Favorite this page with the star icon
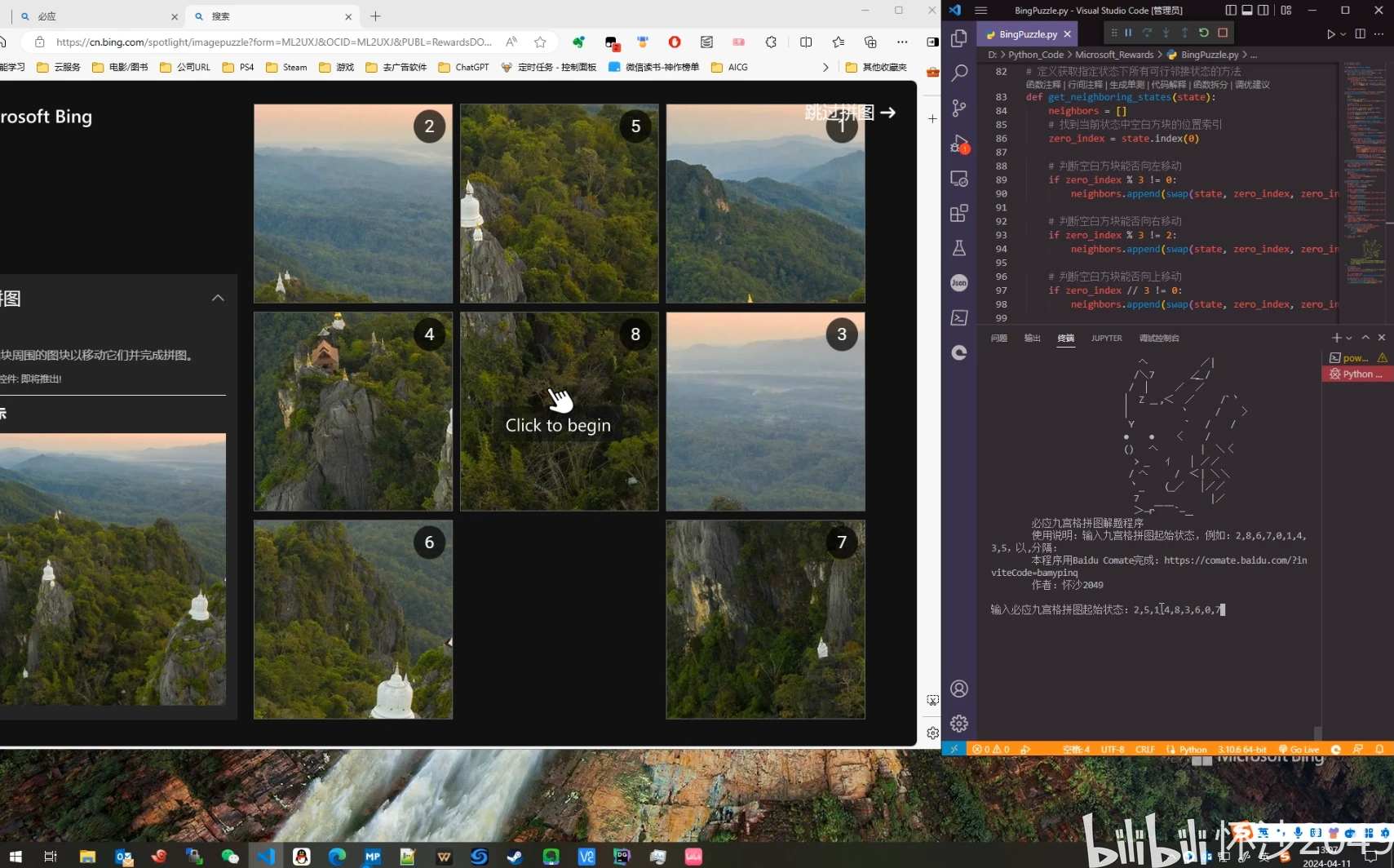Viewport: 1394px width, 868px height. 540,42
